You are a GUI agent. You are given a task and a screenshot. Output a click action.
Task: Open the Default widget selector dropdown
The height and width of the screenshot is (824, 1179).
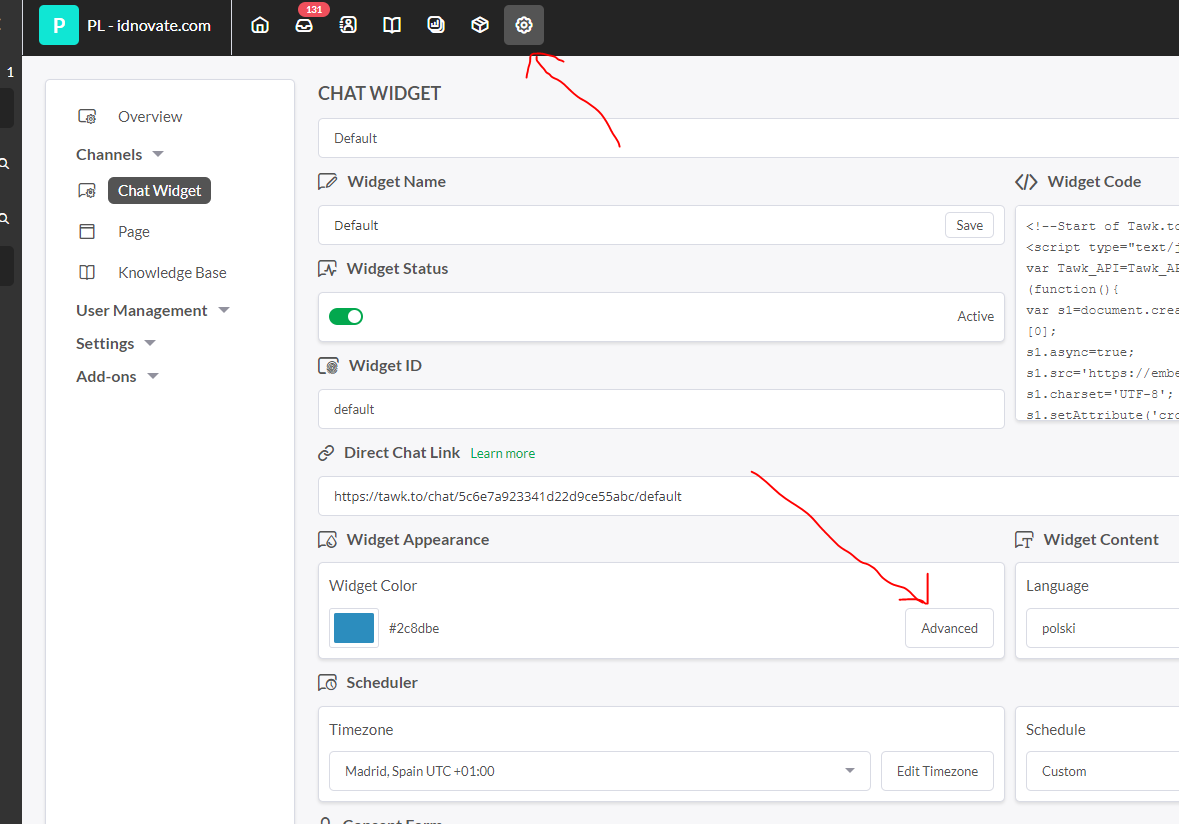tap(748, 138)
